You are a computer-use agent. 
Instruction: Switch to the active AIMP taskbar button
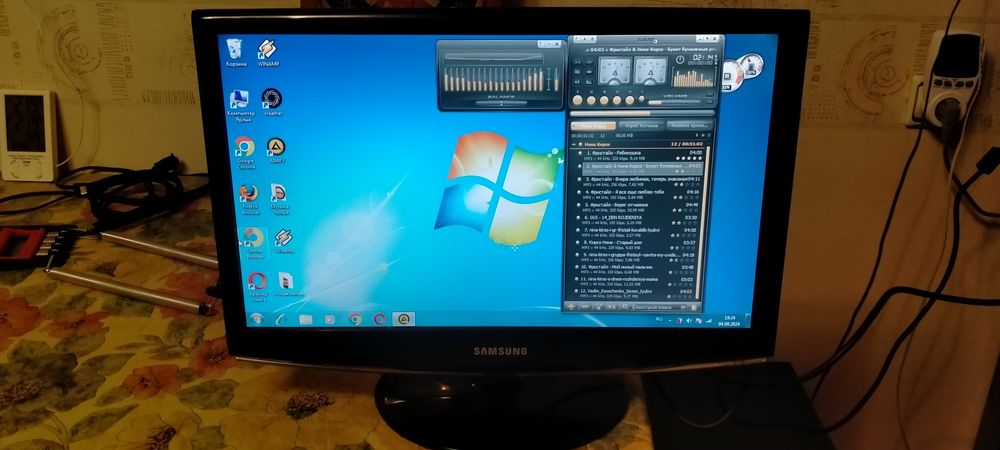click(403, 319)
